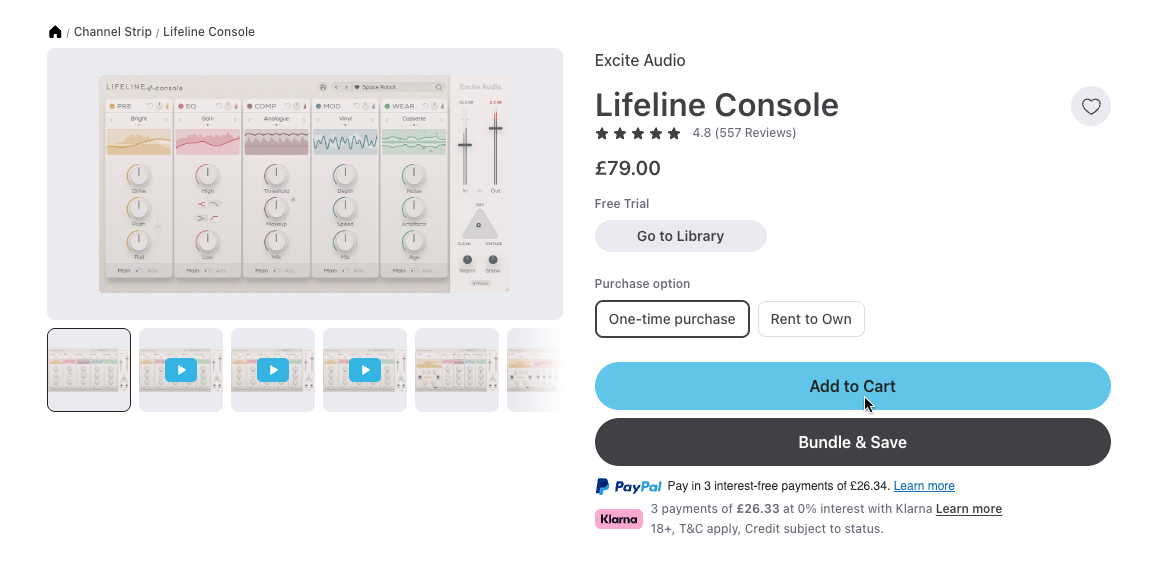Click the Lifeline Console breadcrumb item
The height and width of the screenshot is (580, 1166).
pyautogui.click(x=209, y=32)
